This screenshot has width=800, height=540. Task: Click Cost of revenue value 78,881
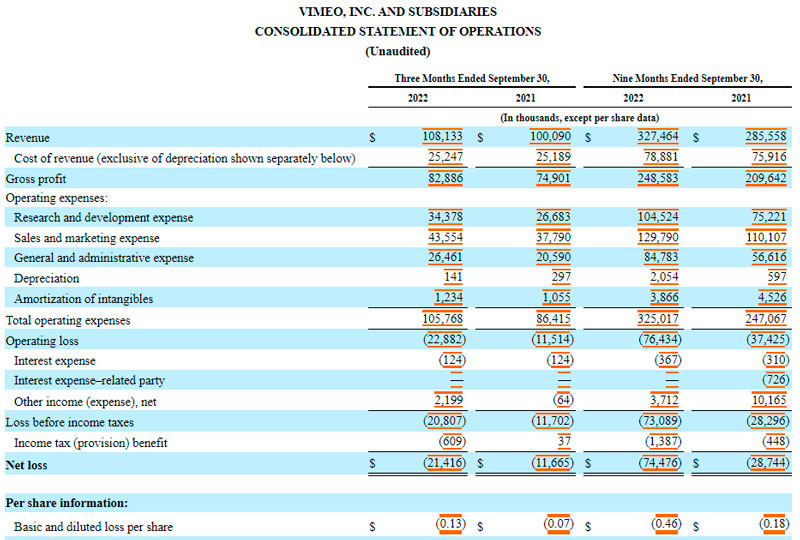(x=661, y=157)
